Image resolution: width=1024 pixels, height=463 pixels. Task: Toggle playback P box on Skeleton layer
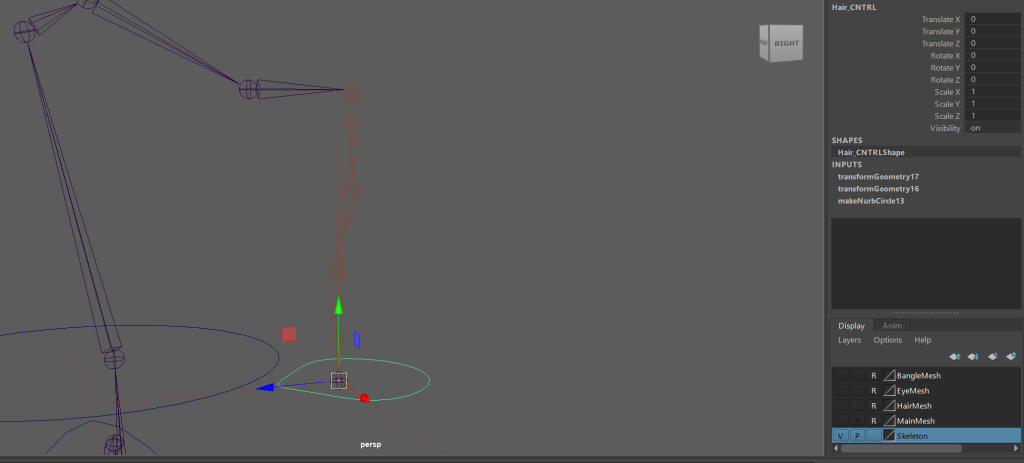pyautogui.click(x=857, y=436)
